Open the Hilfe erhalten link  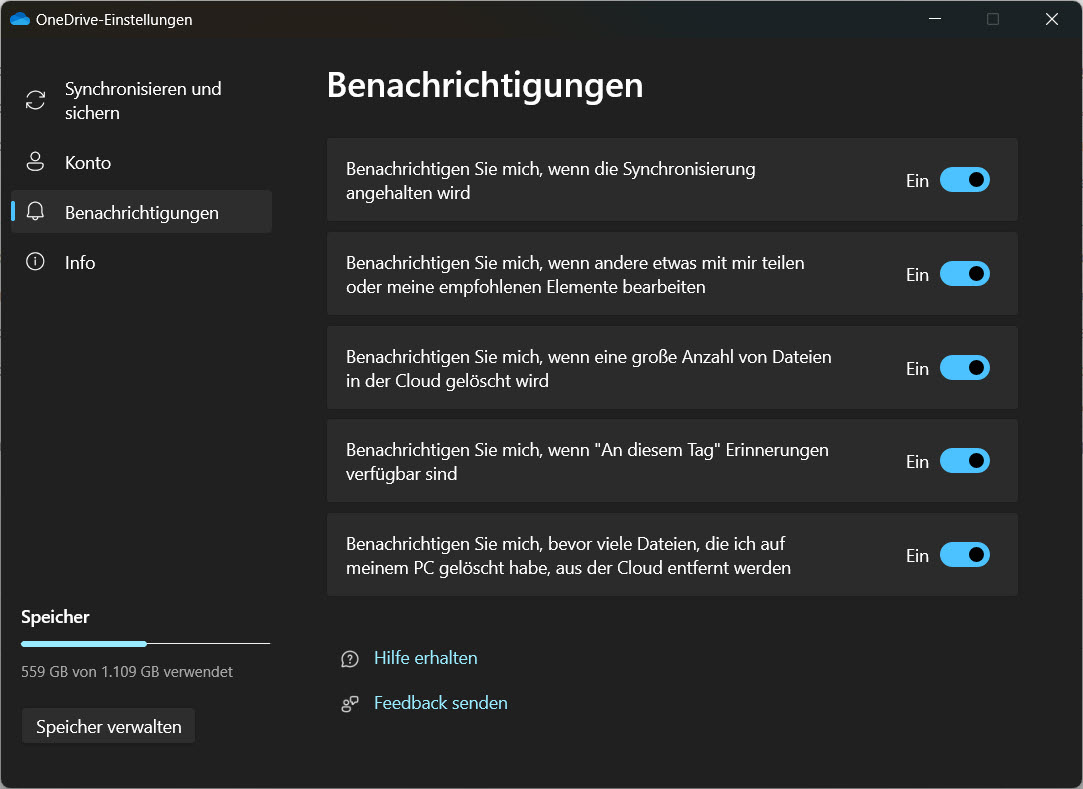[425, 658]
